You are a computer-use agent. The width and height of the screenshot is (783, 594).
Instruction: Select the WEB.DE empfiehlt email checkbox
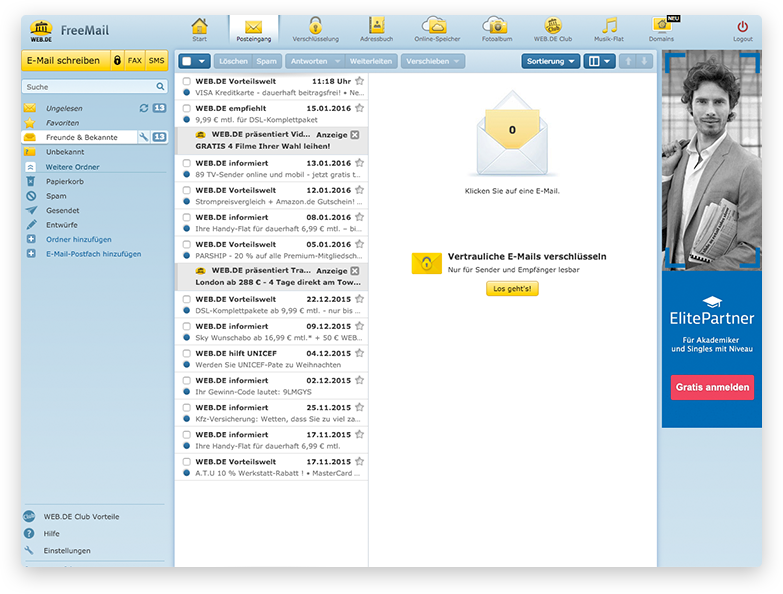(186, 108)
